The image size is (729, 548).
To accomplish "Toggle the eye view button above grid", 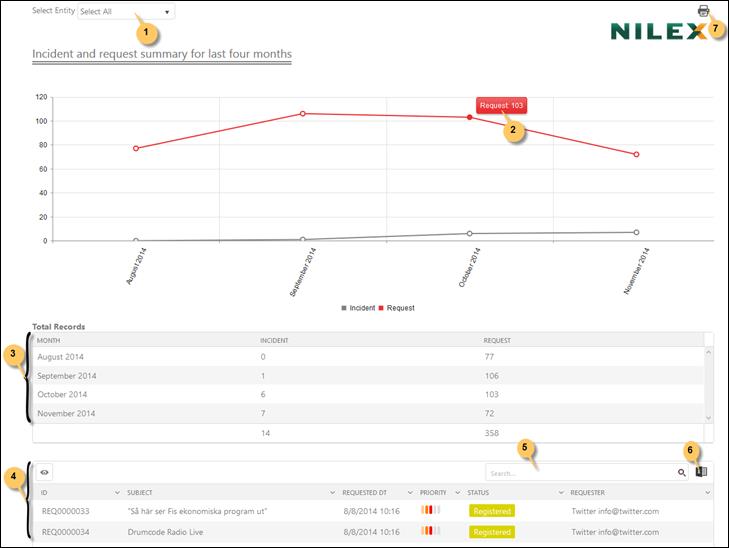I will (x=45, y=472).
